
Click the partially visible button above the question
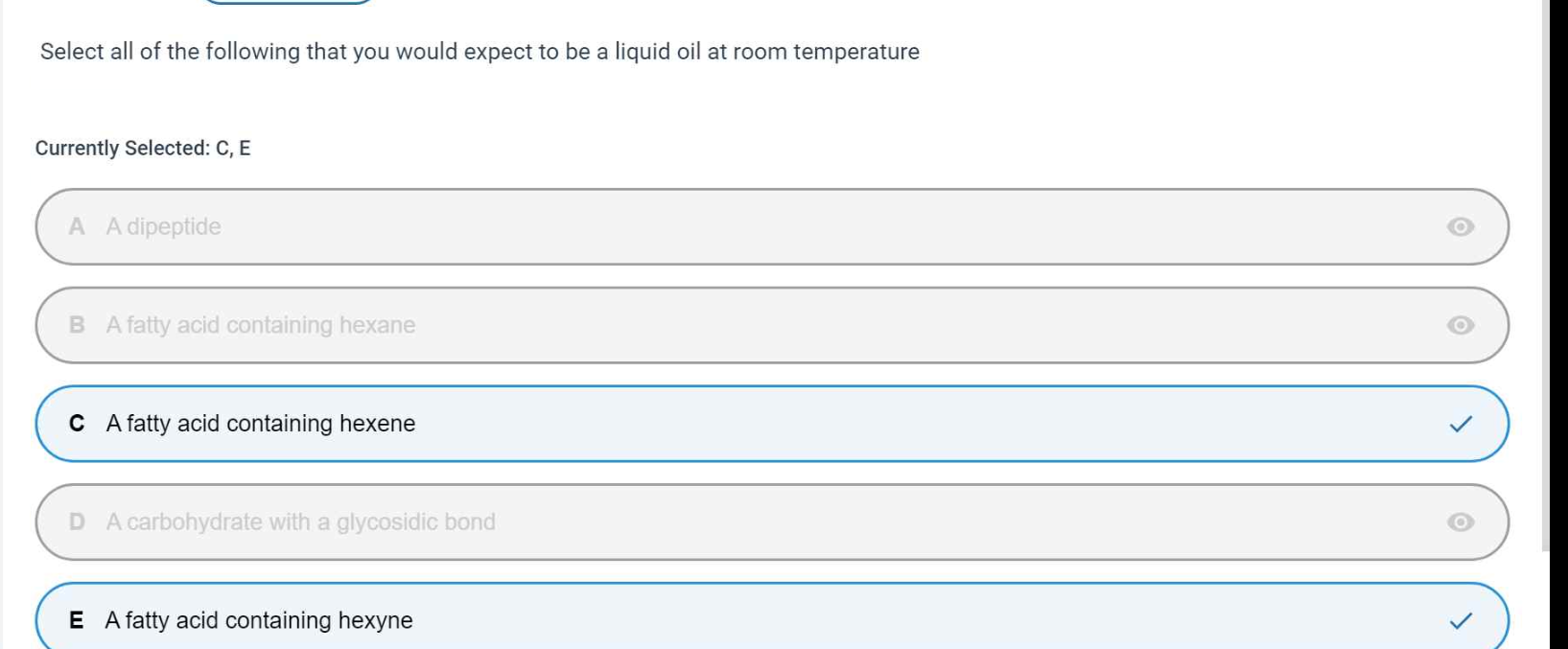click(x=288, y=2)
